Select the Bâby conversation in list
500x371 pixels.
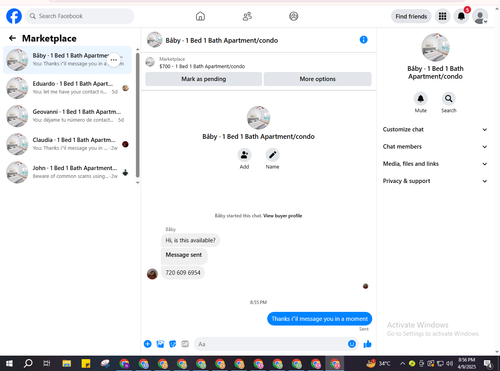tap(67, 60)
